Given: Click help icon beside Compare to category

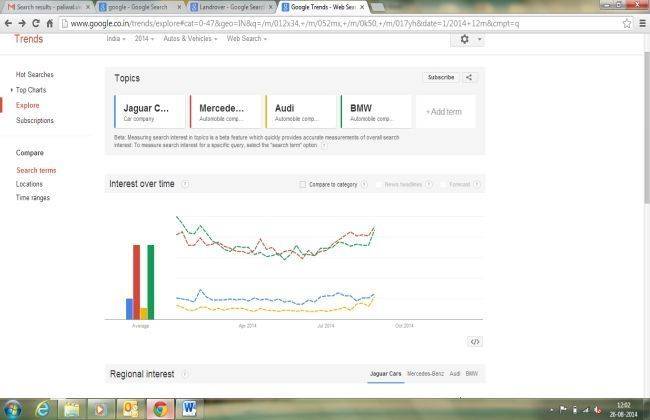Looking at the screenshot, I should coord(364,185).
